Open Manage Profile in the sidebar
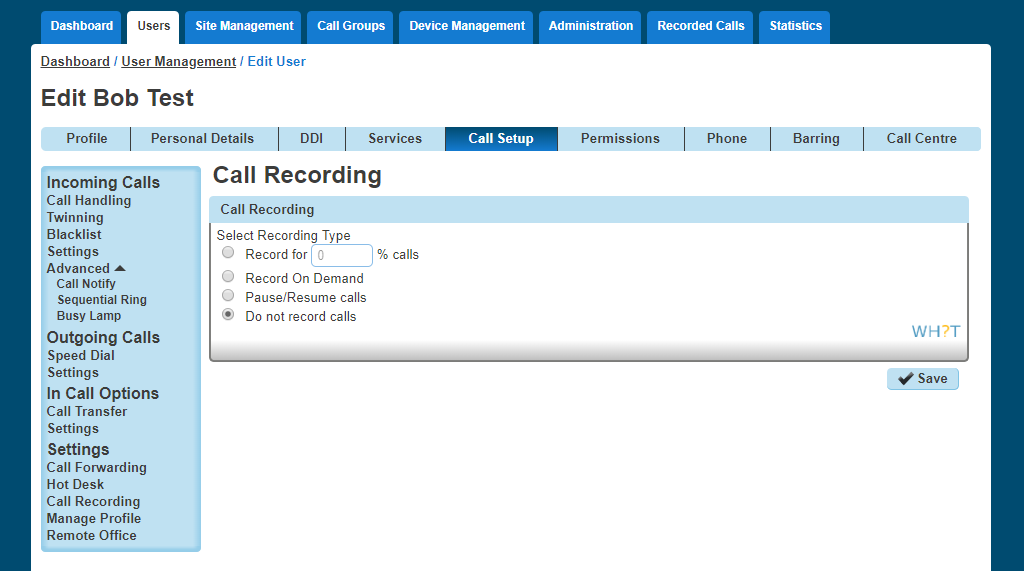Image resolution: width=1024 pixels, height=571 pixels. coord(93,519)
